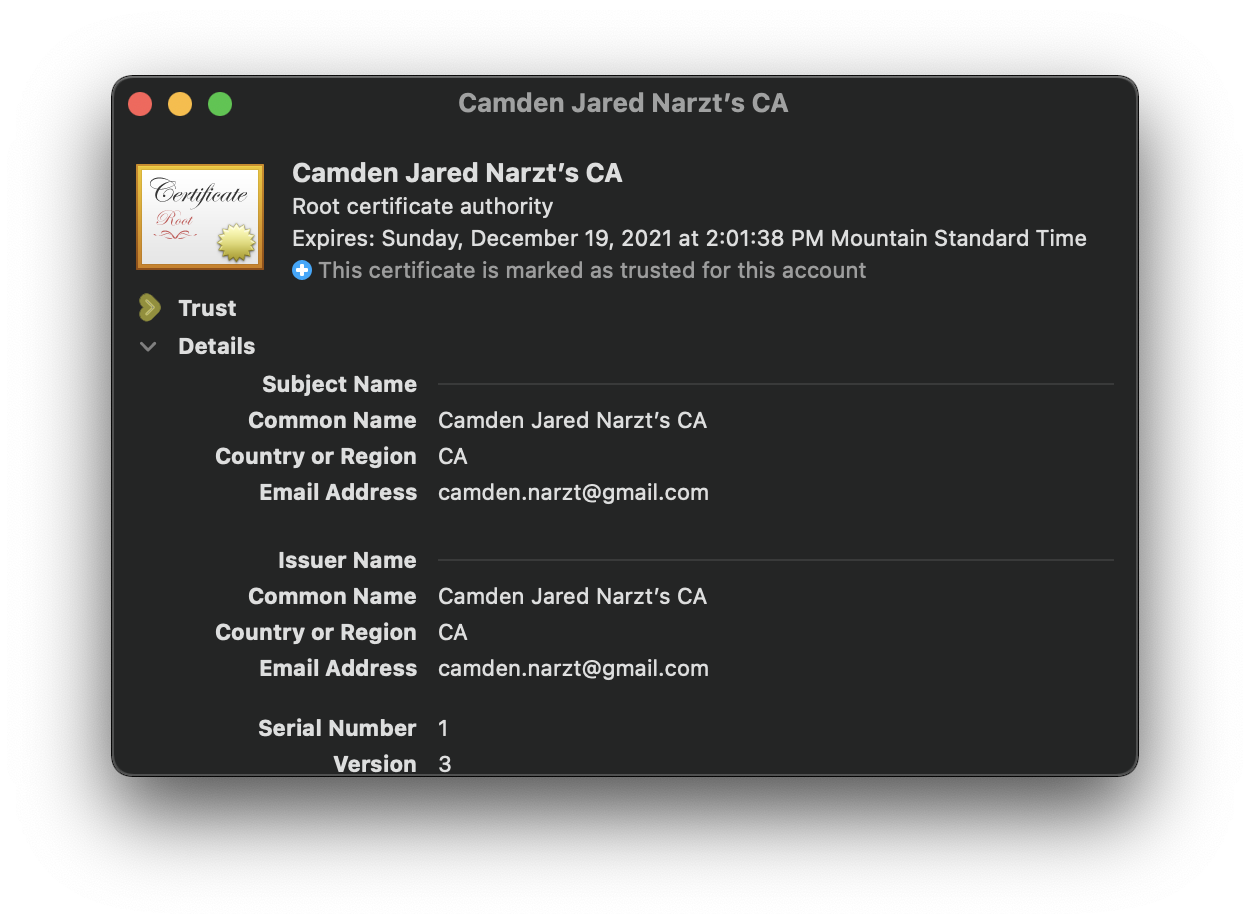Click the Serial Number value
This screenshot has height=924, width=1250.
(x=444, y=728)
